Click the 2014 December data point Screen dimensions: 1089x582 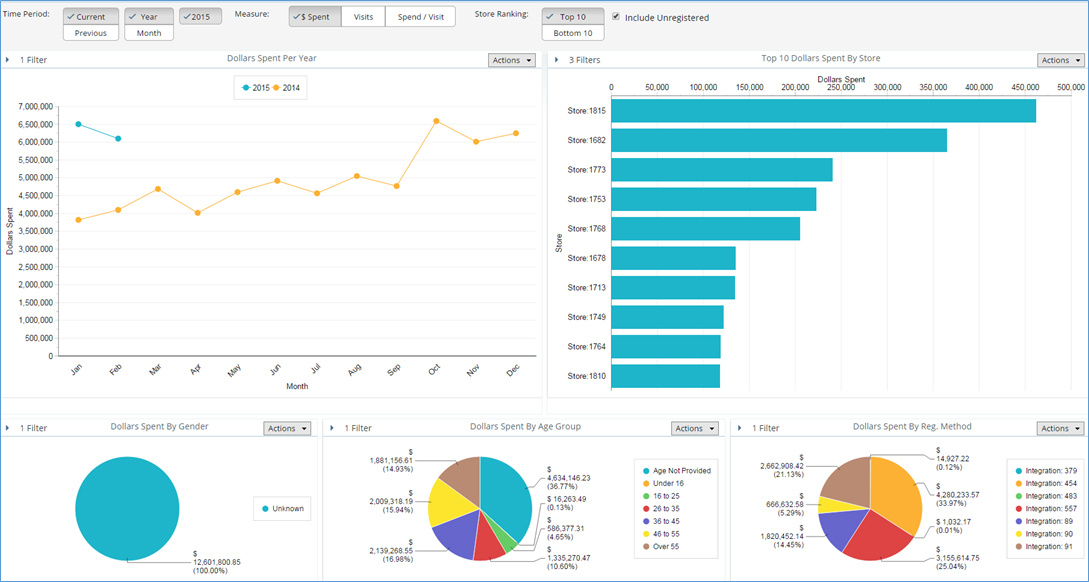click(x=516, y=133)
